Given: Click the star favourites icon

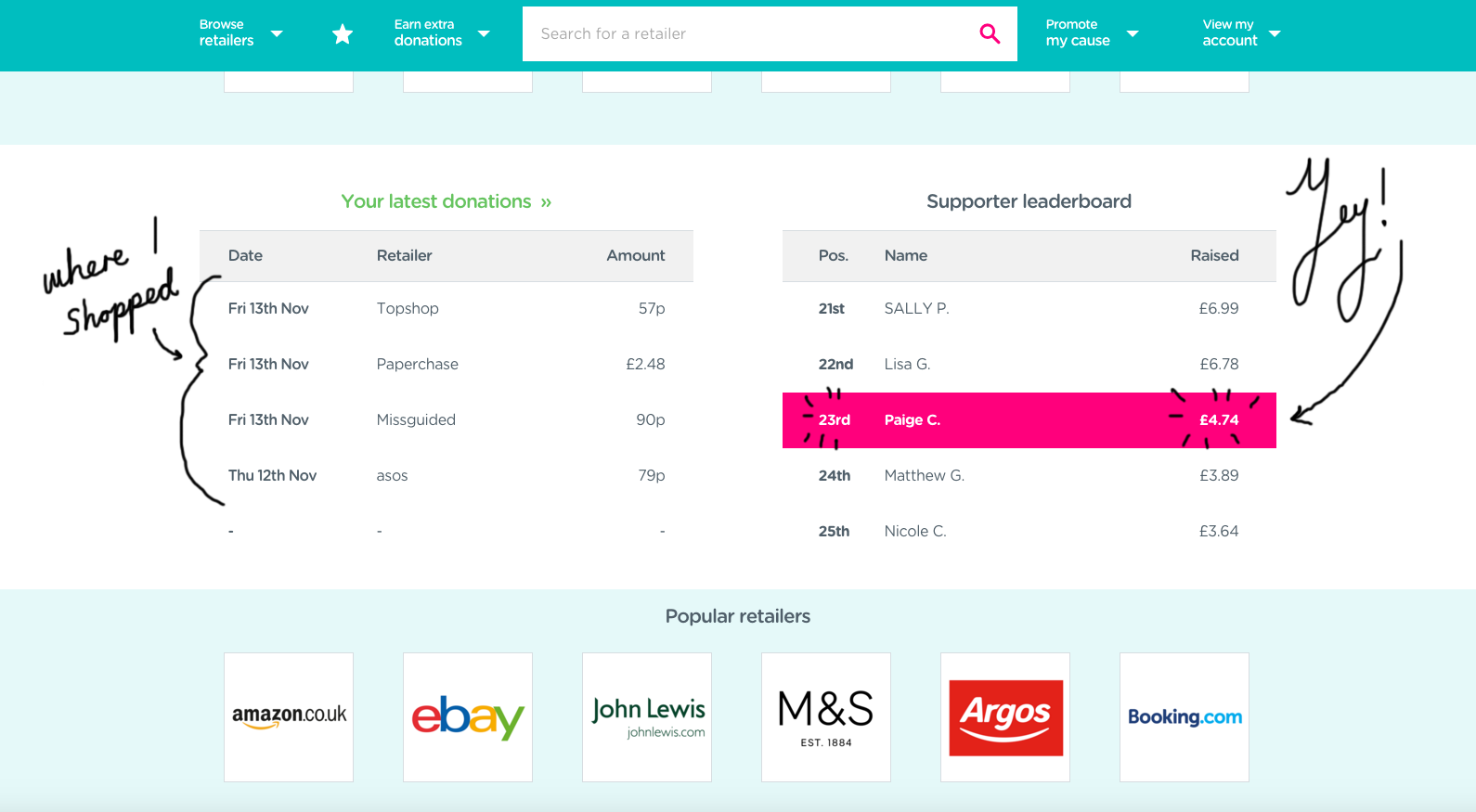Looking at the screenshot, I should point(343,34).
